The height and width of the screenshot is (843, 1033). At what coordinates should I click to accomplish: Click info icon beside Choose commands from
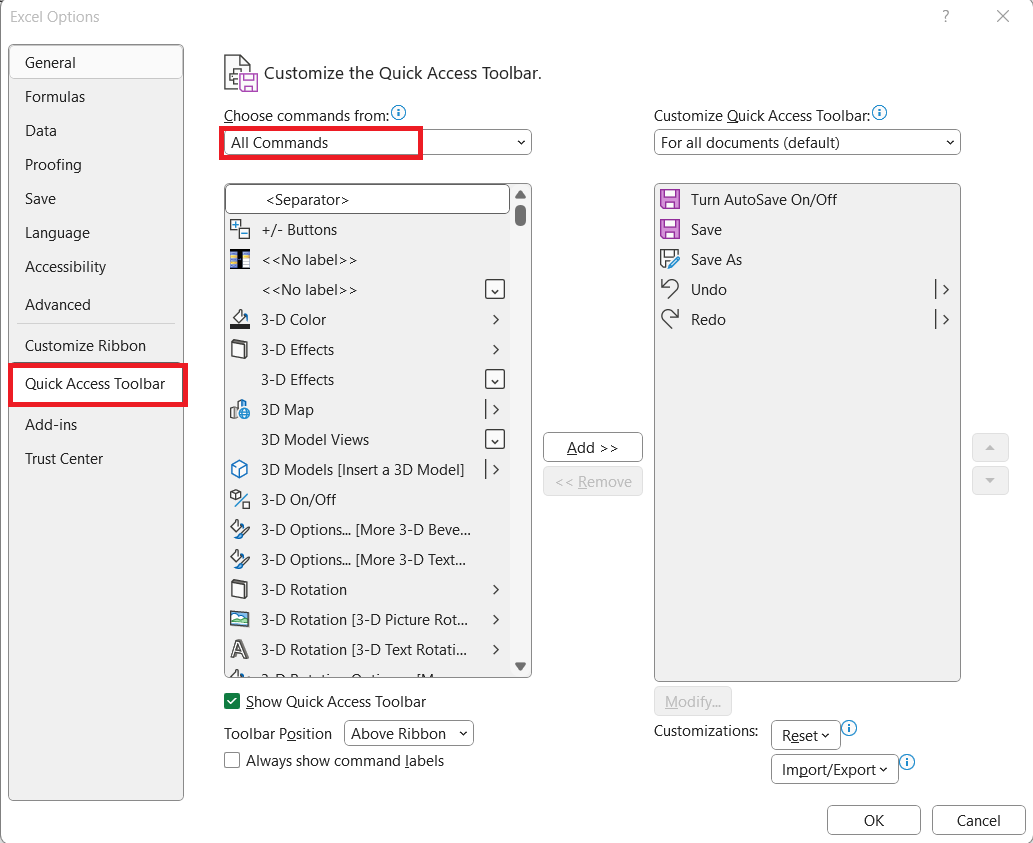399,113
